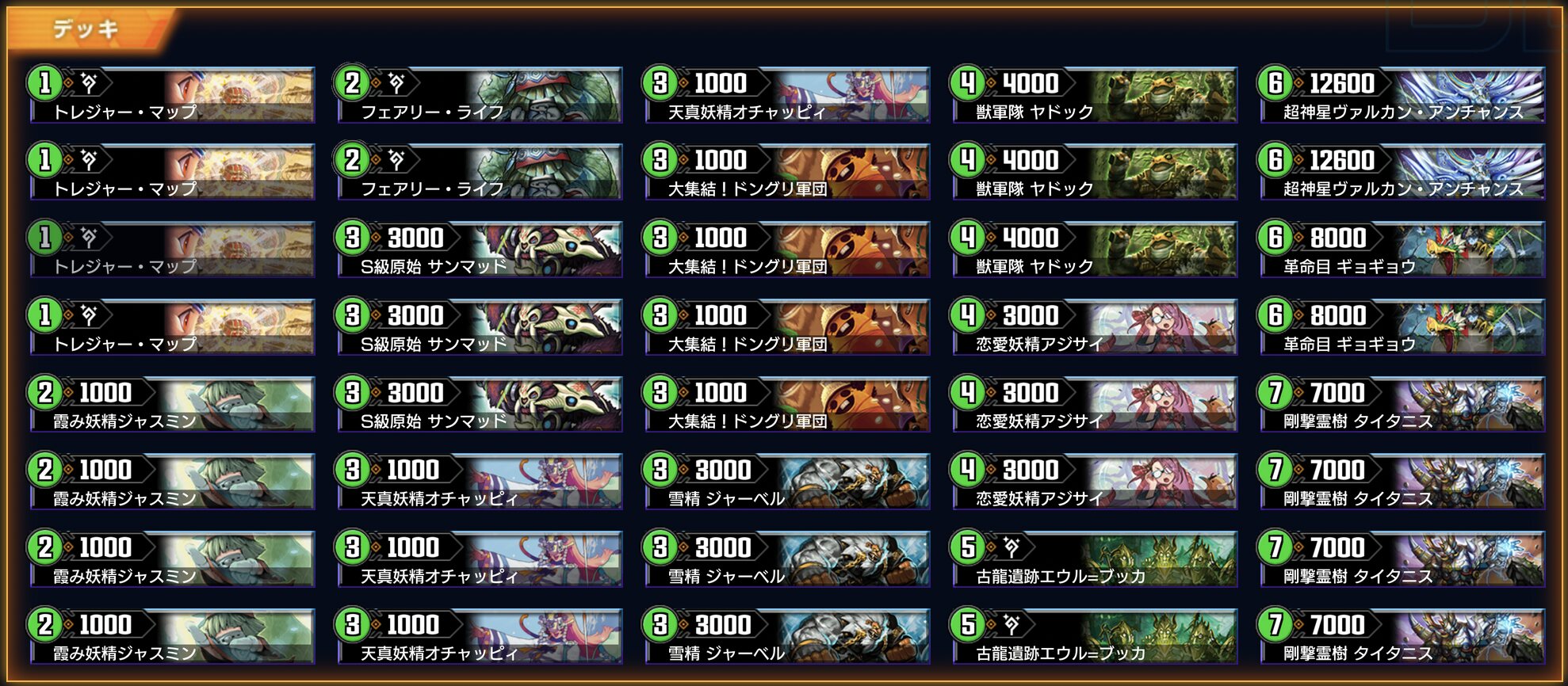Click spell icon on bottom 古龍遺跡エウル=ブッカ

click(x=1012, y=624)
